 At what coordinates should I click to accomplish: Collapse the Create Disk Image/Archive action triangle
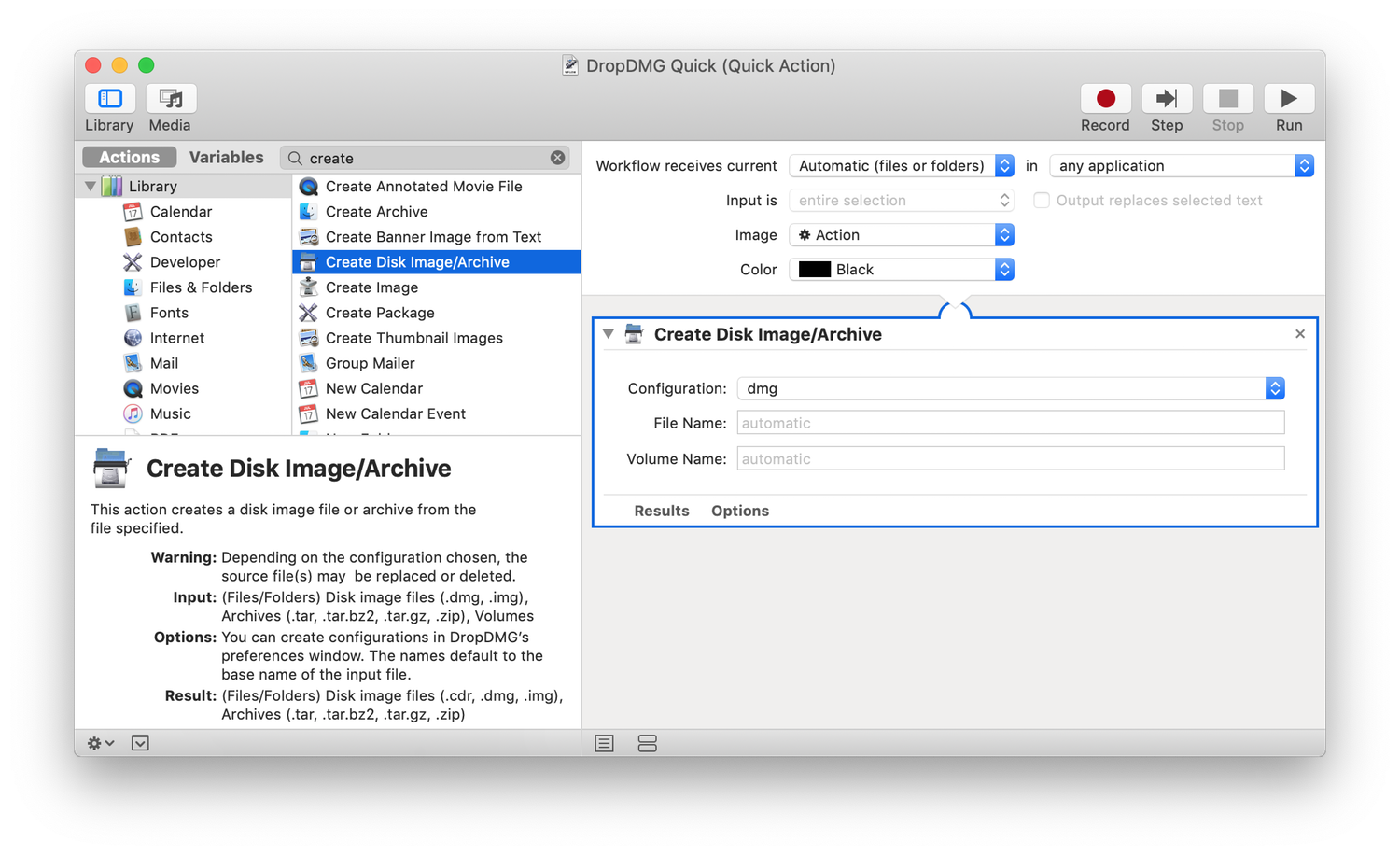tap(609, 334)
